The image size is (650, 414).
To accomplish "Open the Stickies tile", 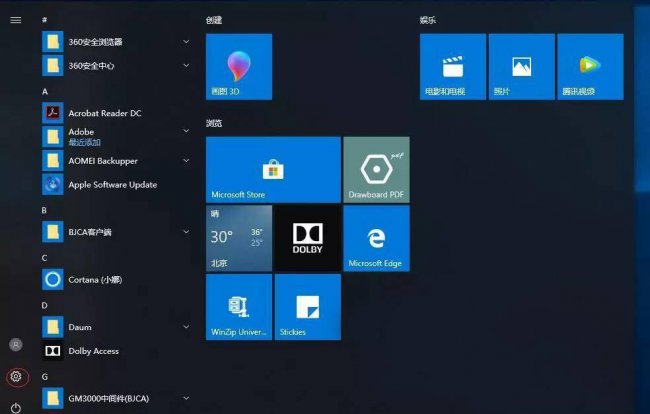I will point(308,307).
